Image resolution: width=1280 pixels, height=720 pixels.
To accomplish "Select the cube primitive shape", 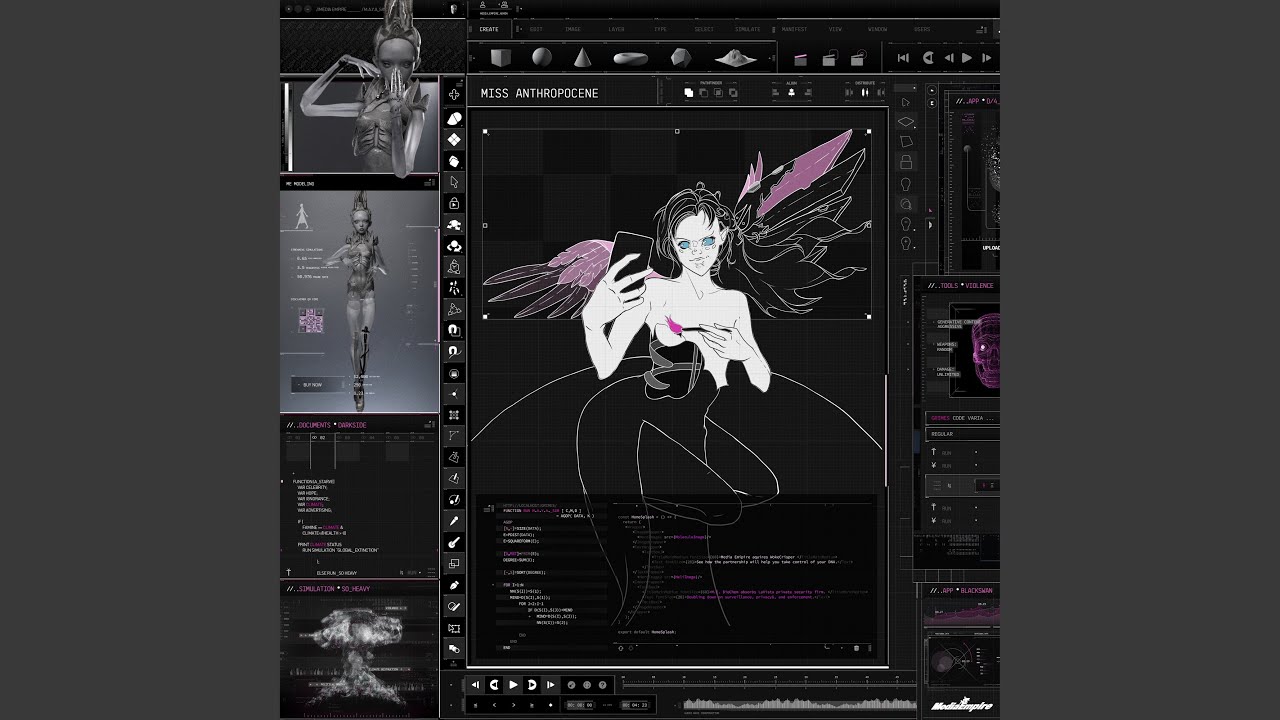I will 501,57.
